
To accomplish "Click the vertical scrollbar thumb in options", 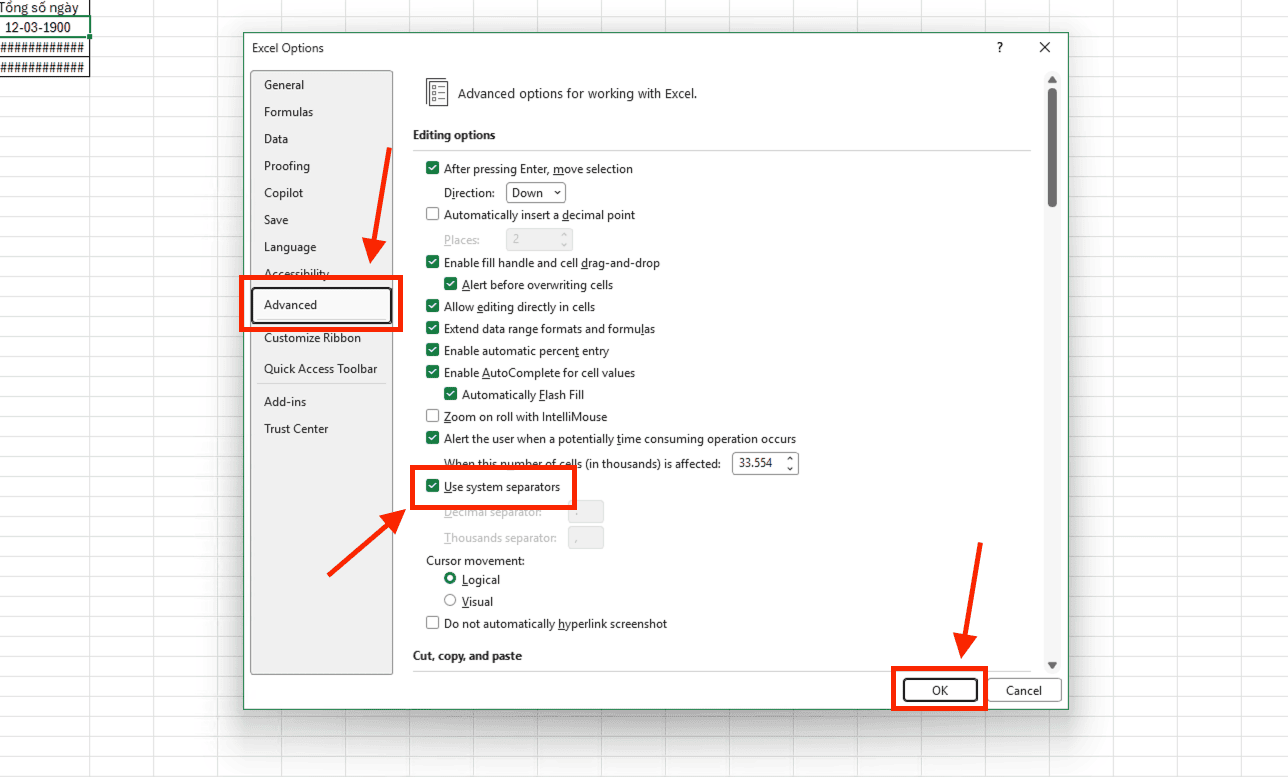I will point(1052,147).
